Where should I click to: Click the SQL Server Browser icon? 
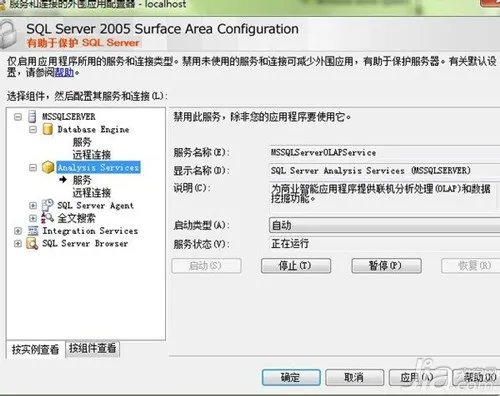(32, 243)
